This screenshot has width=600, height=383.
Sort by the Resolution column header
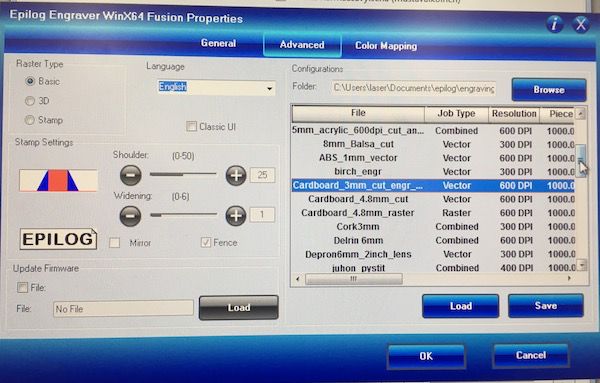[x=514, y=114]
